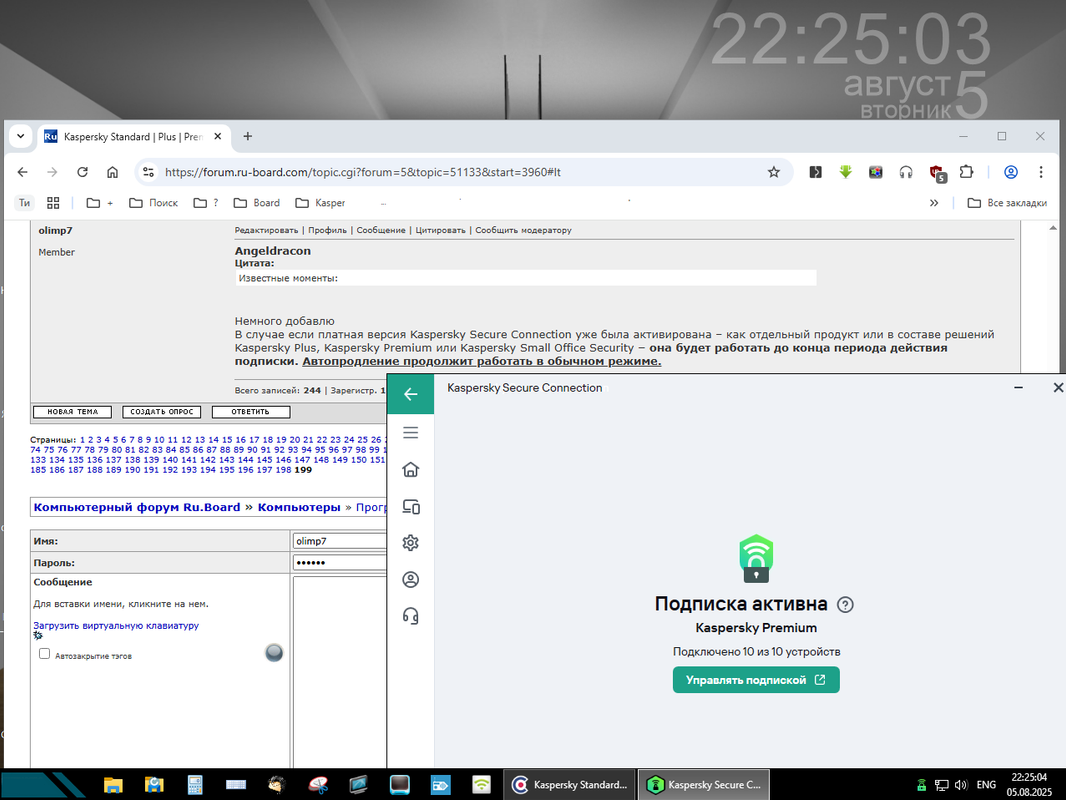Open the tab search dropdown arrow
Image resolution: width=1066 pixels, height=800 pixels.
pyautogui.click(x=20, y=136)
